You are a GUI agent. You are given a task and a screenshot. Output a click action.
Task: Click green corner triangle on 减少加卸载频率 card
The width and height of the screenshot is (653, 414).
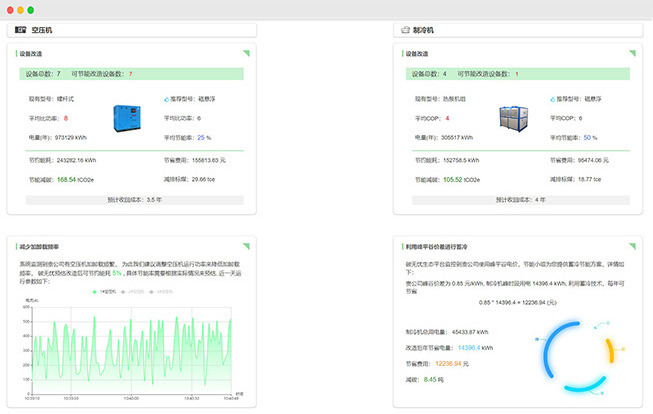247,246
